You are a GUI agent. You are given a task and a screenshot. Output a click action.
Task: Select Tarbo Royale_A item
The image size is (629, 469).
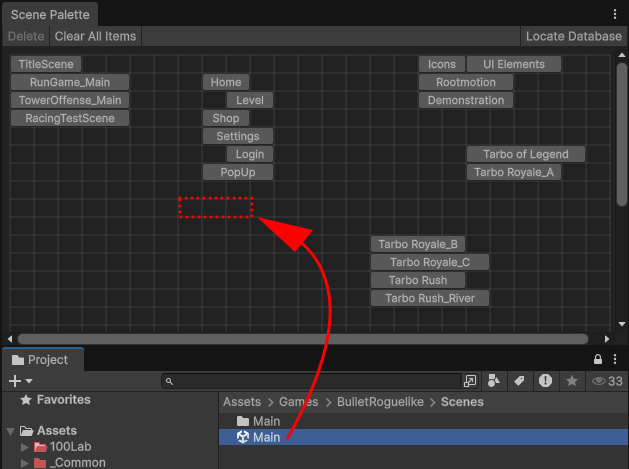[x=514, y=173]
